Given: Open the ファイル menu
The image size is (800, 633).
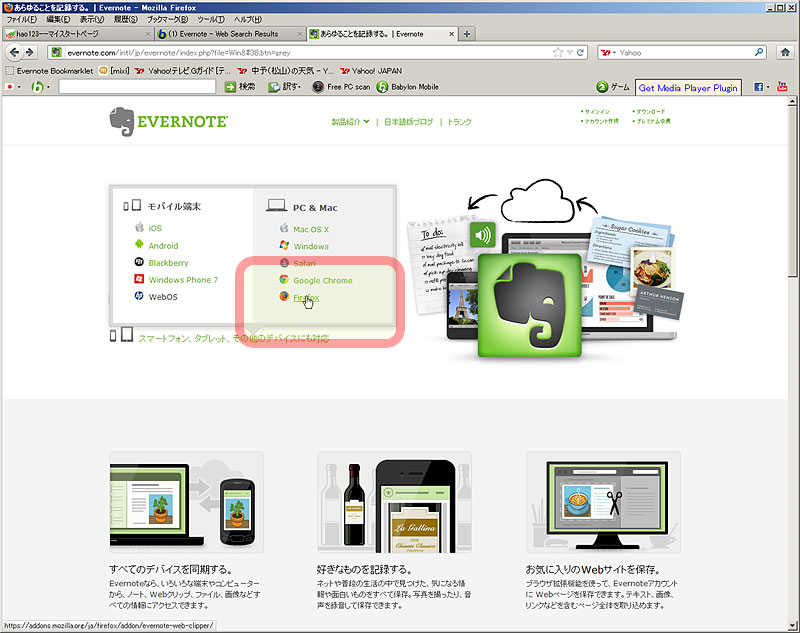Looking at the screenshot, I should 21,19.
